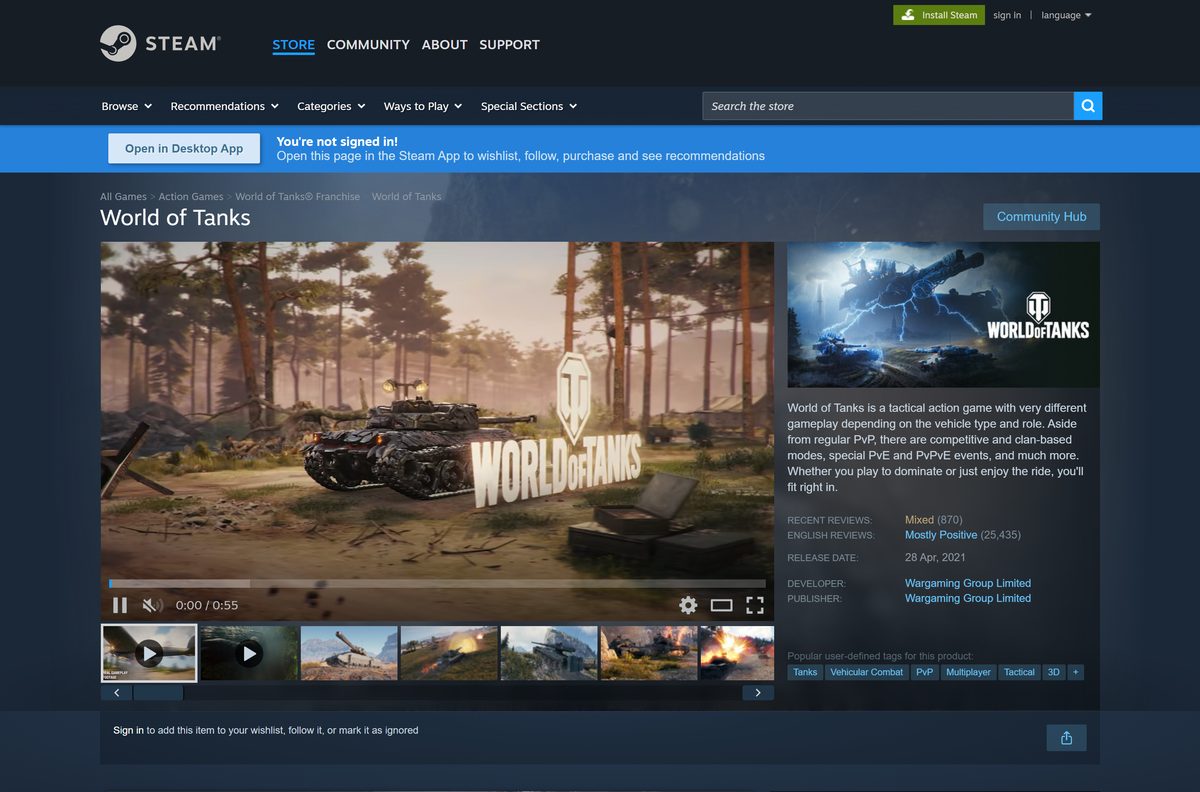Expand the Categories menu
The height and width of the screenshot is (792, 1200).
pyautogui.click(x=332, y=106)
